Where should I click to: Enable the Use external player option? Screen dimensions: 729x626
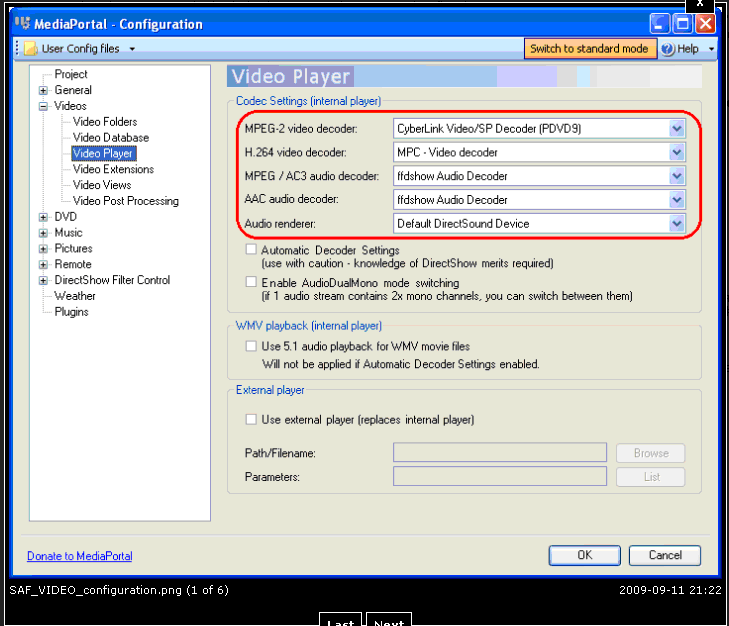click(251, 420)
